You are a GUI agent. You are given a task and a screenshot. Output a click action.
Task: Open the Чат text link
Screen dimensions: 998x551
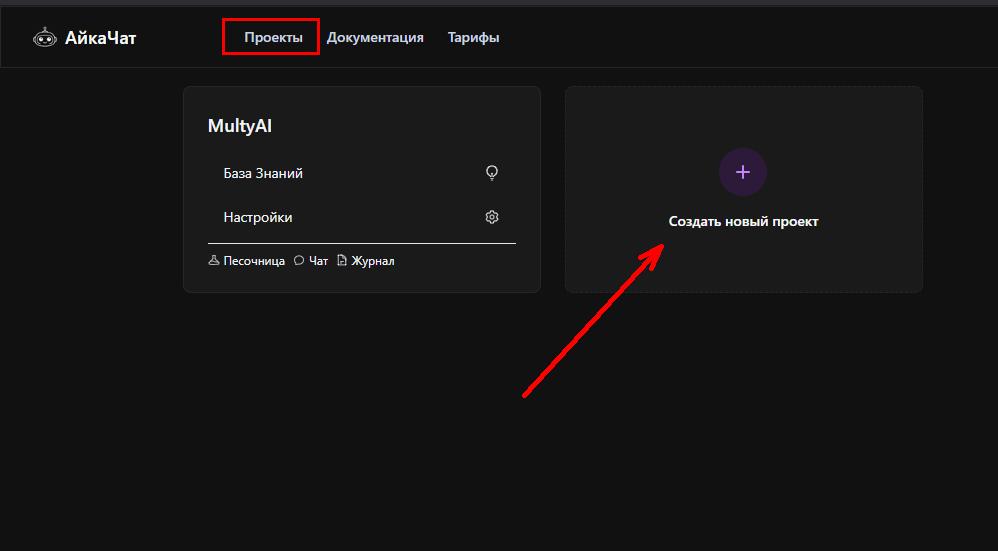318,261
